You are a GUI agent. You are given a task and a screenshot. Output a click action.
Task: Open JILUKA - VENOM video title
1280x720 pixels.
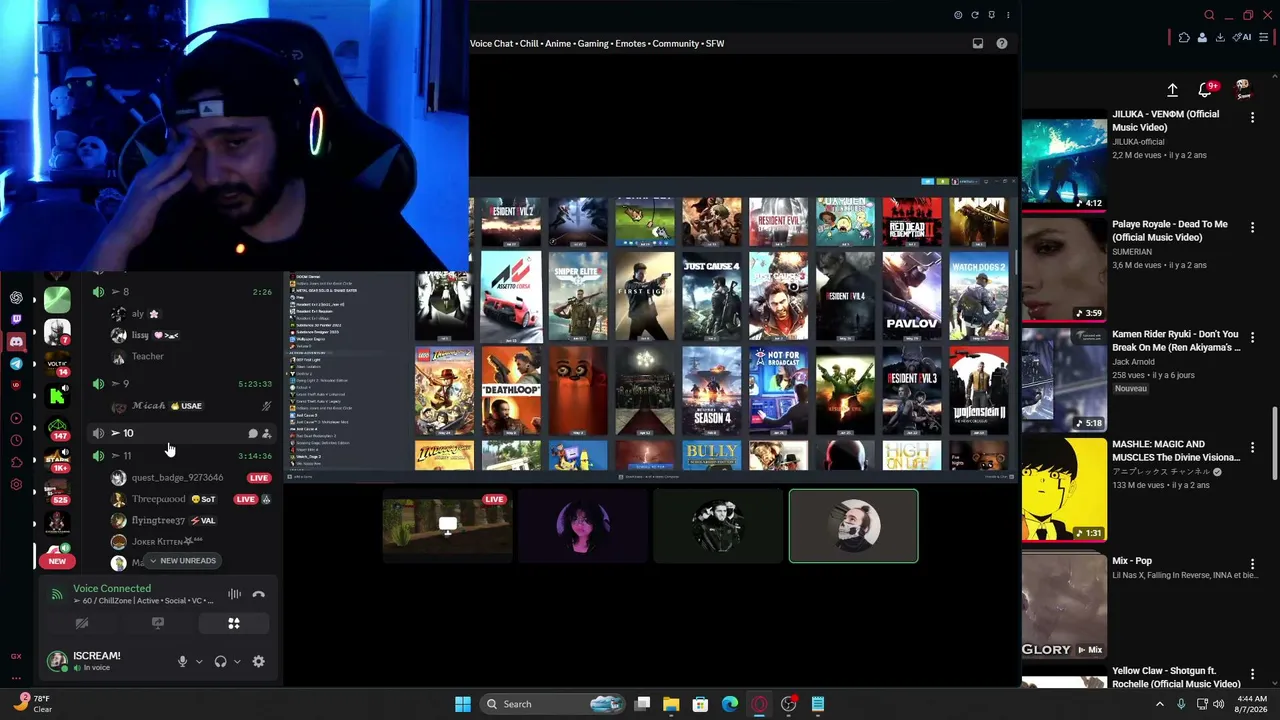click(1166, 121)
